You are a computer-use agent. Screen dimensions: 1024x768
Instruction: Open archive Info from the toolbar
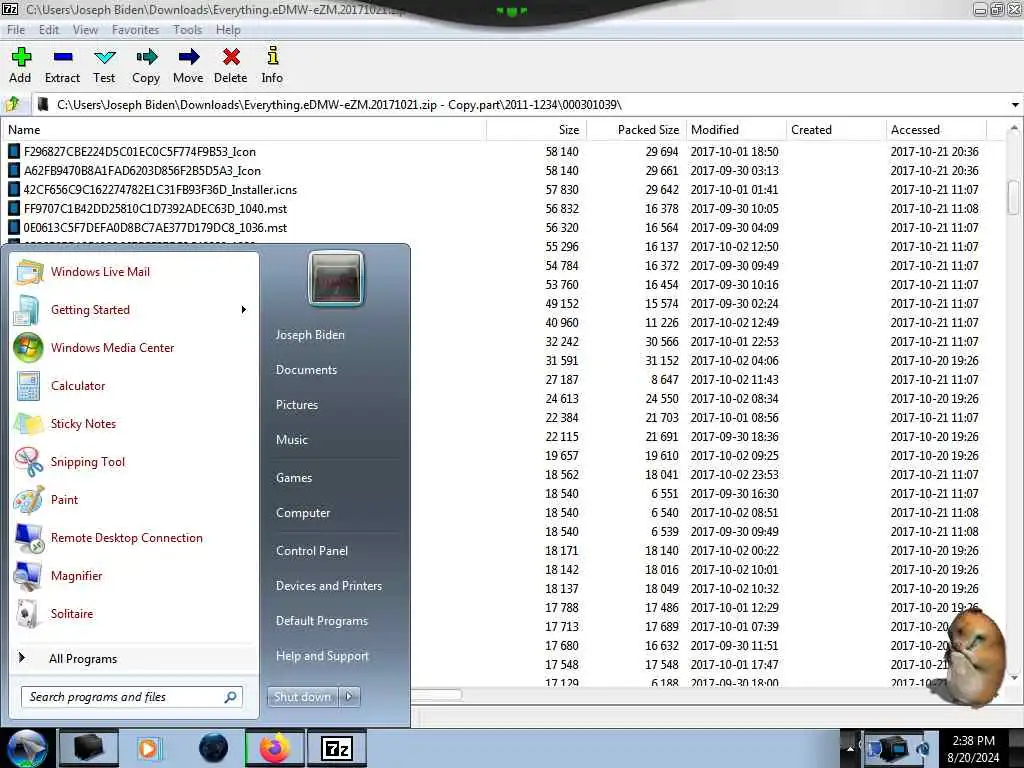[272, 65]
